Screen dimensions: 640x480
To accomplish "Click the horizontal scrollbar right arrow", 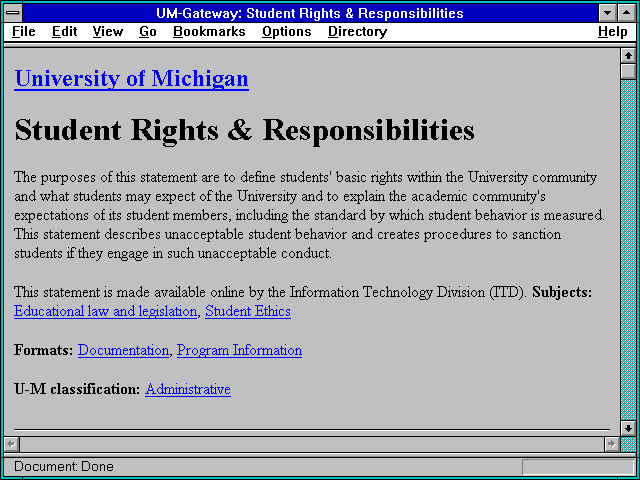I will pos(611,444).
